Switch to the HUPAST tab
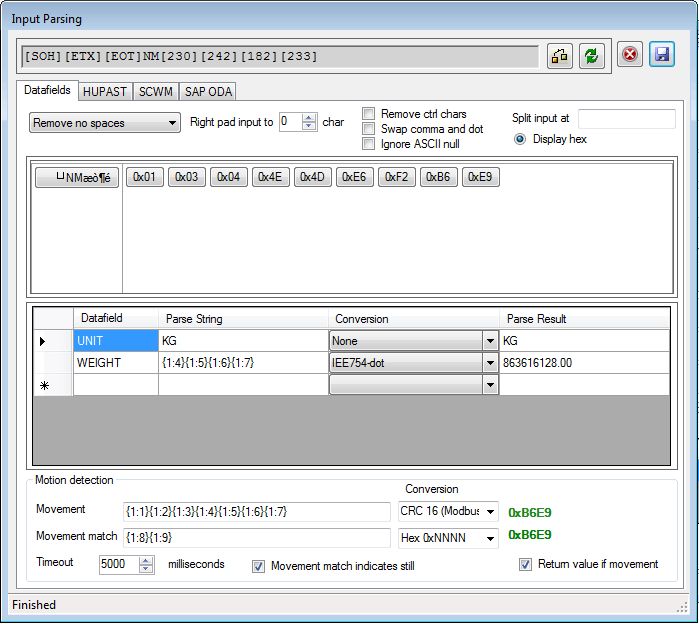Viewport: 699px width, 624px height. 105,92
